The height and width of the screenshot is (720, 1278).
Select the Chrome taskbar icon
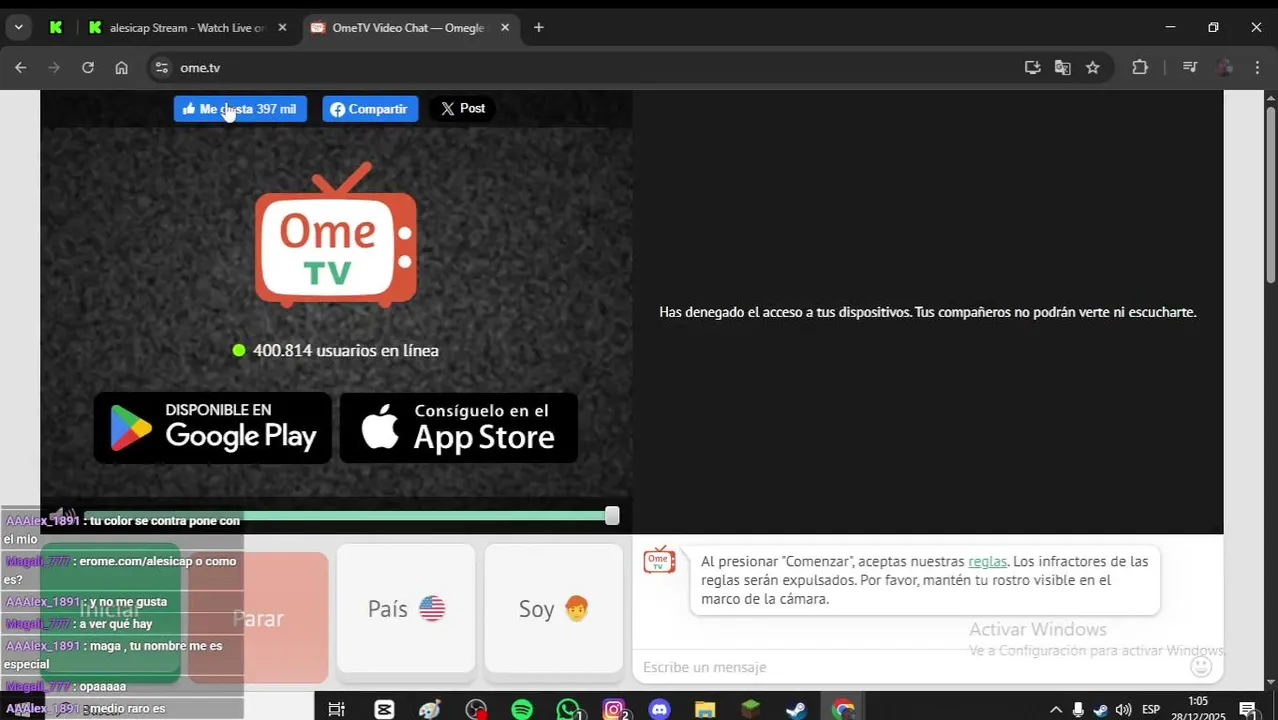point(843,709)
